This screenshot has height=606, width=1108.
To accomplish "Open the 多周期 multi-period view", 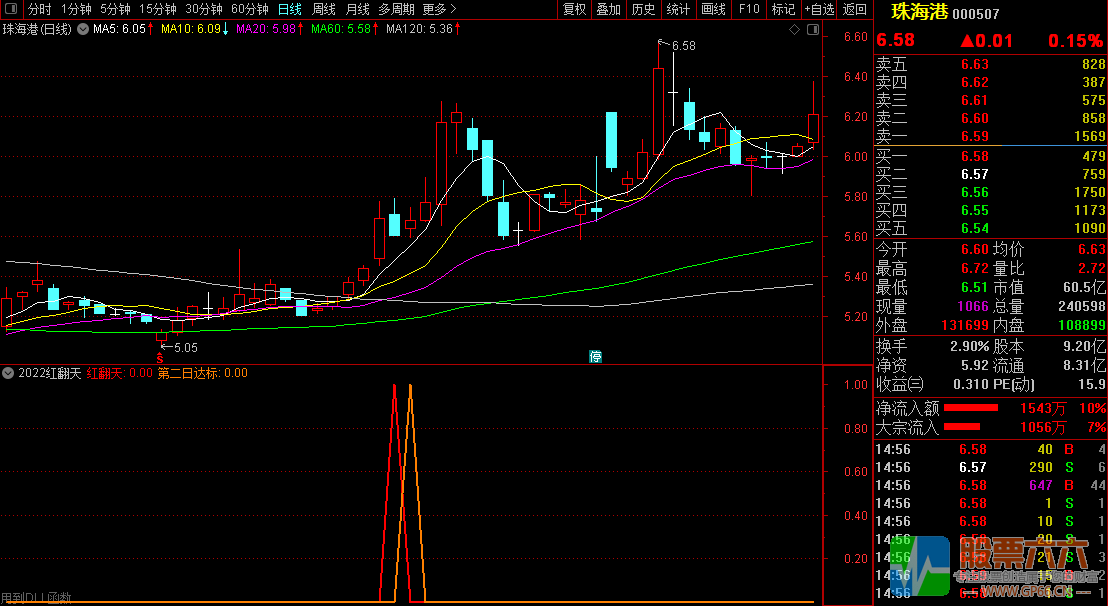I will (396, 9).
